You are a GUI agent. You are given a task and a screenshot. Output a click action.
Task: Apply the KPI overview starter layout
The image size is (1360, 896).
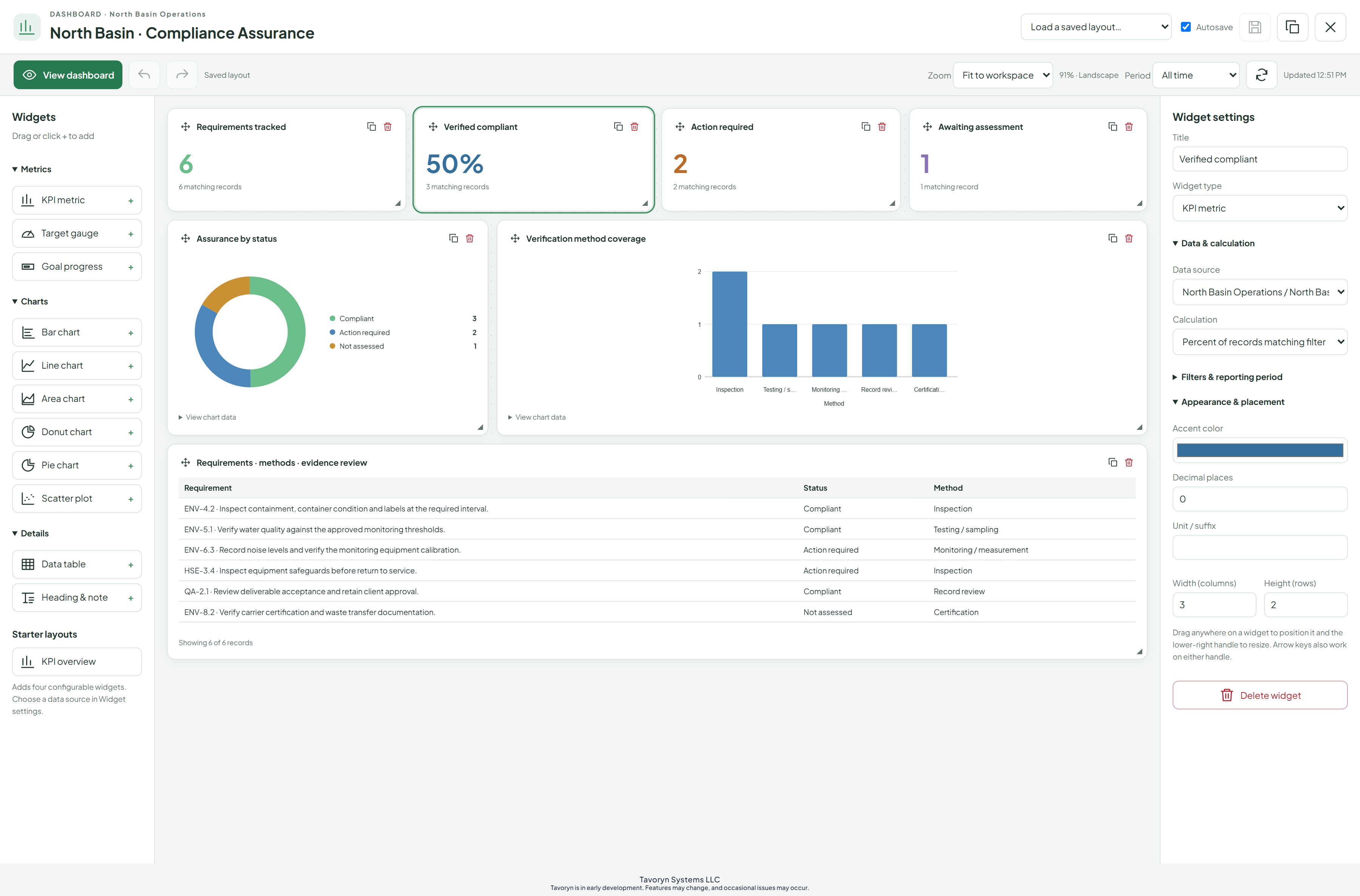(x=77, y=661)
